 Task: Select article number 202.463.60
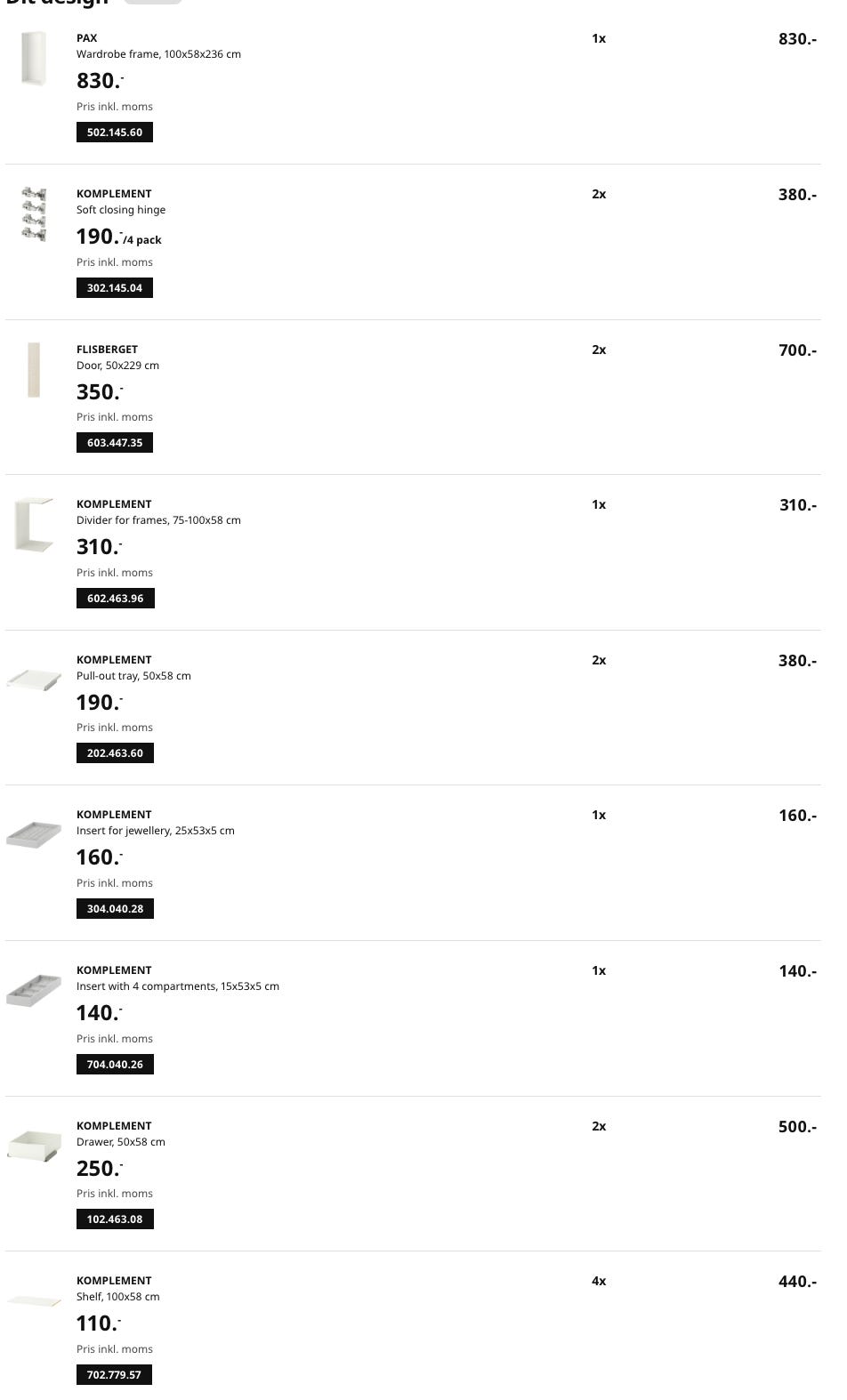pos(115,753)
